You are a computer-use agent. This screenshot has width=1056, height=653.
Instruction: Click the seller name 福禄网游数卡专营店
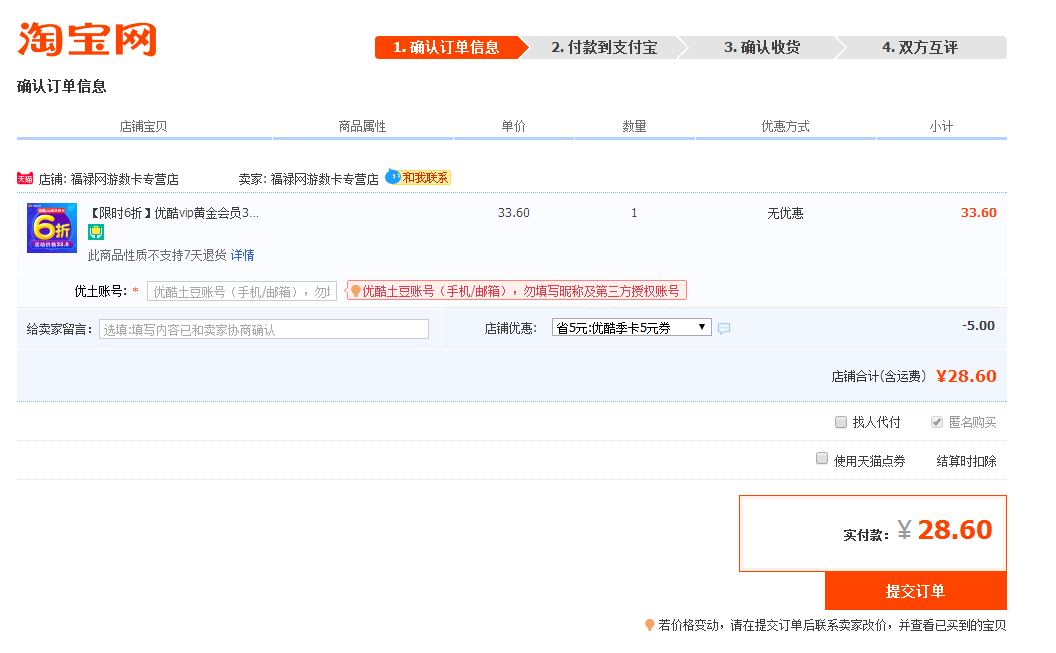pyautogui.click(x=325, y=179)
